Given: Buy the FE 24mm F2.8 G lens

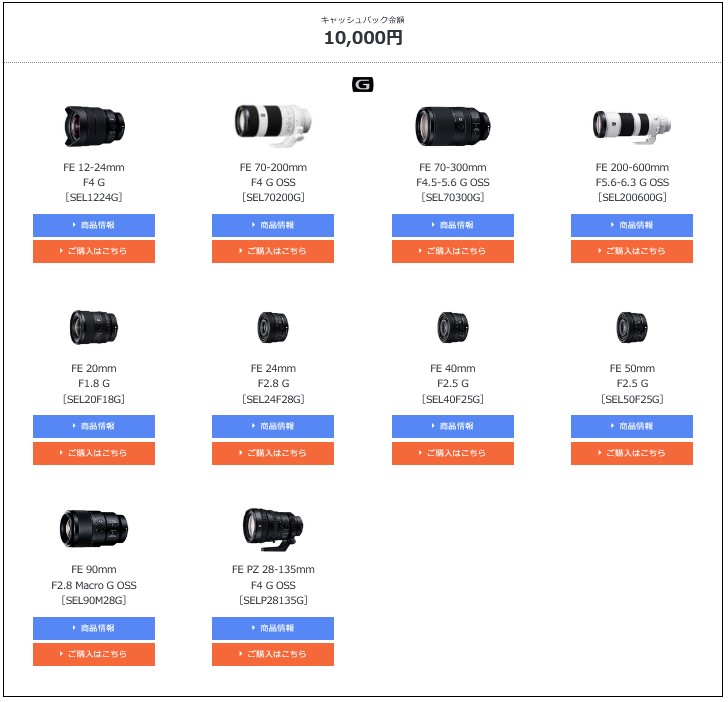Looking at the screenshot, I should click(x=273, y=453).
